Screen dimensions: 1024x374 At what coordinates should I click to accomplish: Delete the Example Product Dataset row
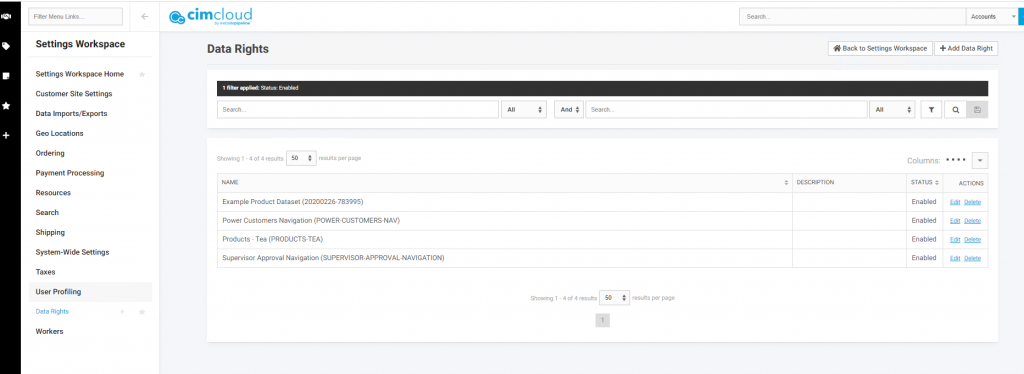coord(972,202)
